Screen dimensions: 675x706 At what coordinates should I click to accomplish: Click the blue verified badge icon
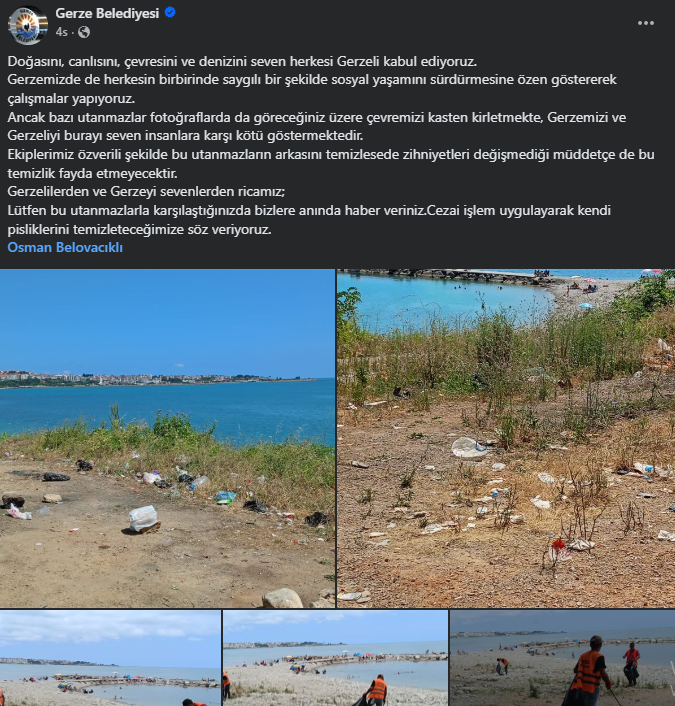click(170, 13)
